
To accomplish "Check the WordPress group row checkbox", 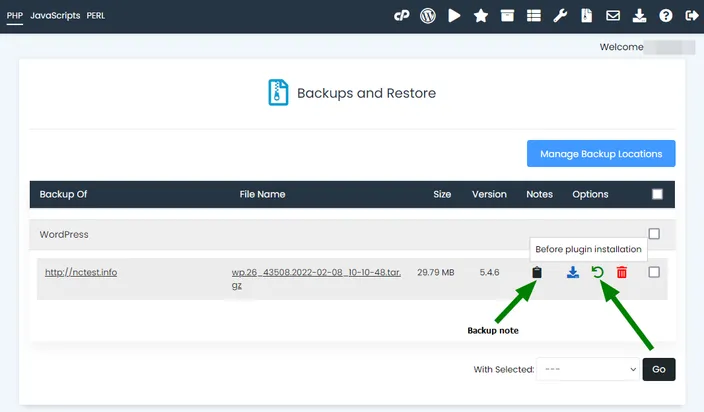I will (x=654, y=234).
